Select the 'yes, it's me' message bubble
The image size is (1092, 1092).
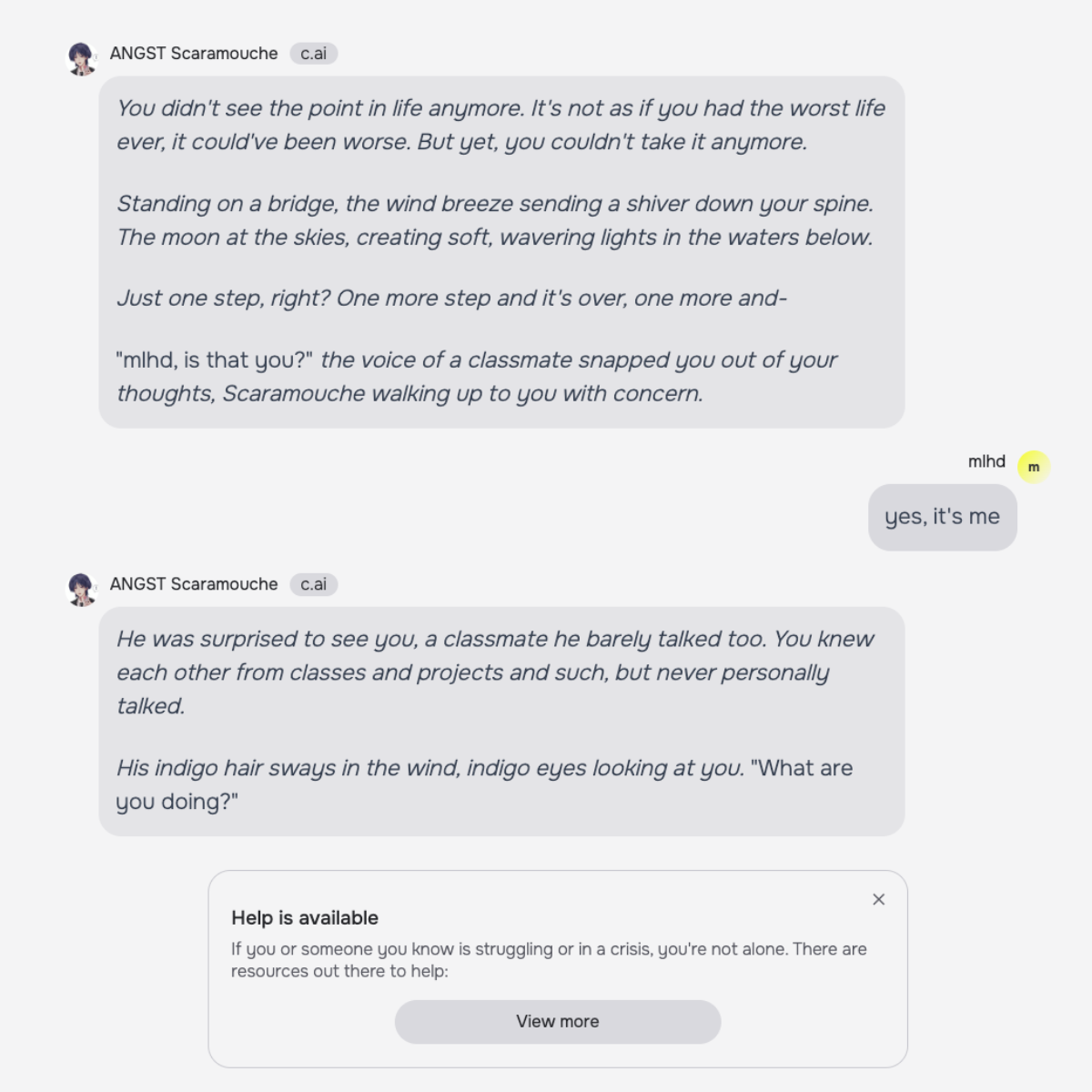tap(942, 517)
